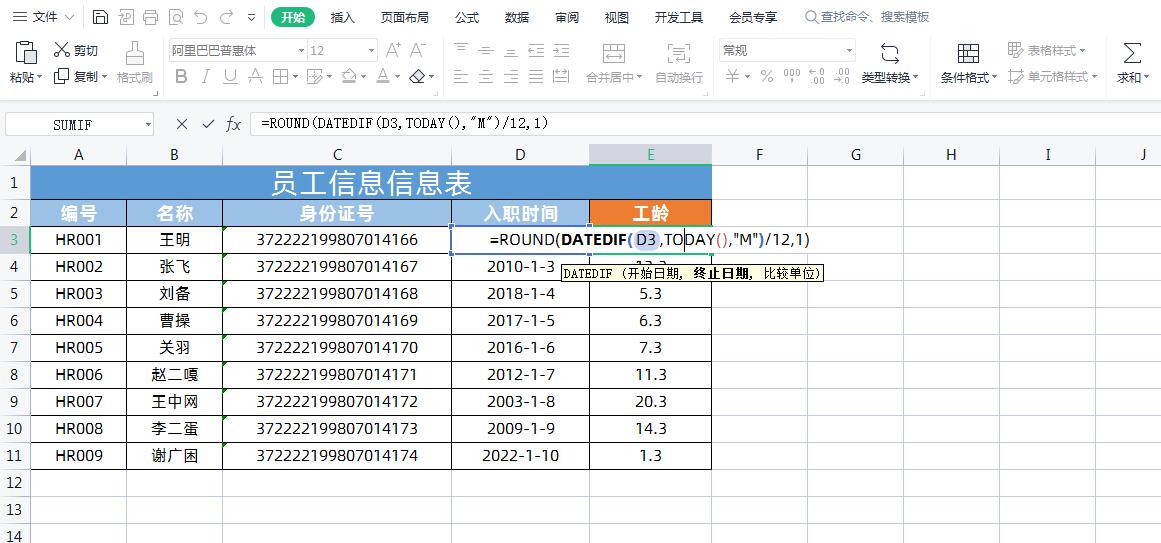Viewport: 1161px width, 543px height.
Task: Click the top vertical align icon
Action: pyautogui.click(x=461, y=50)
